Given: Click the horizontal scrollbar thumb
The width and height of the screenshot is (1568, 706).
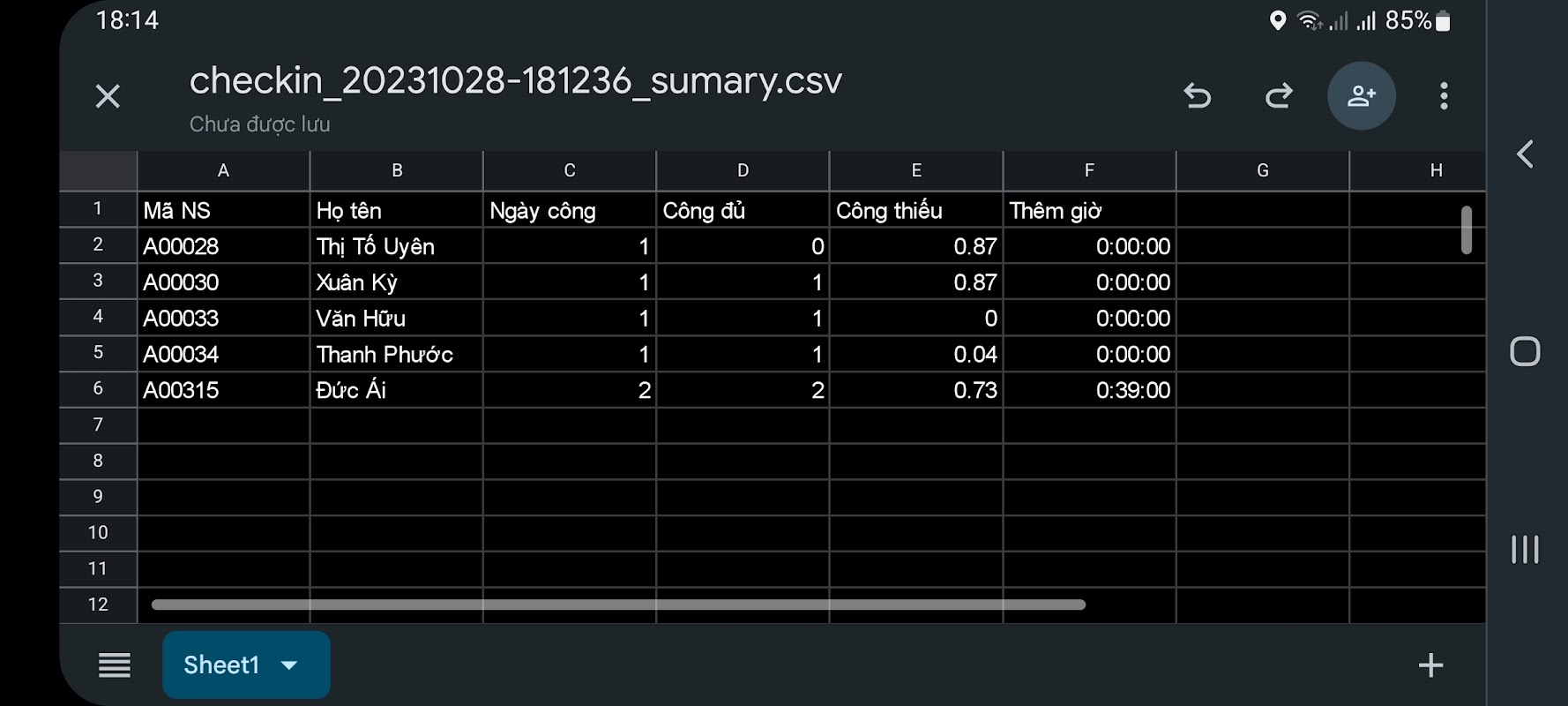Looking at the screenshot, I should click(618, 605).
